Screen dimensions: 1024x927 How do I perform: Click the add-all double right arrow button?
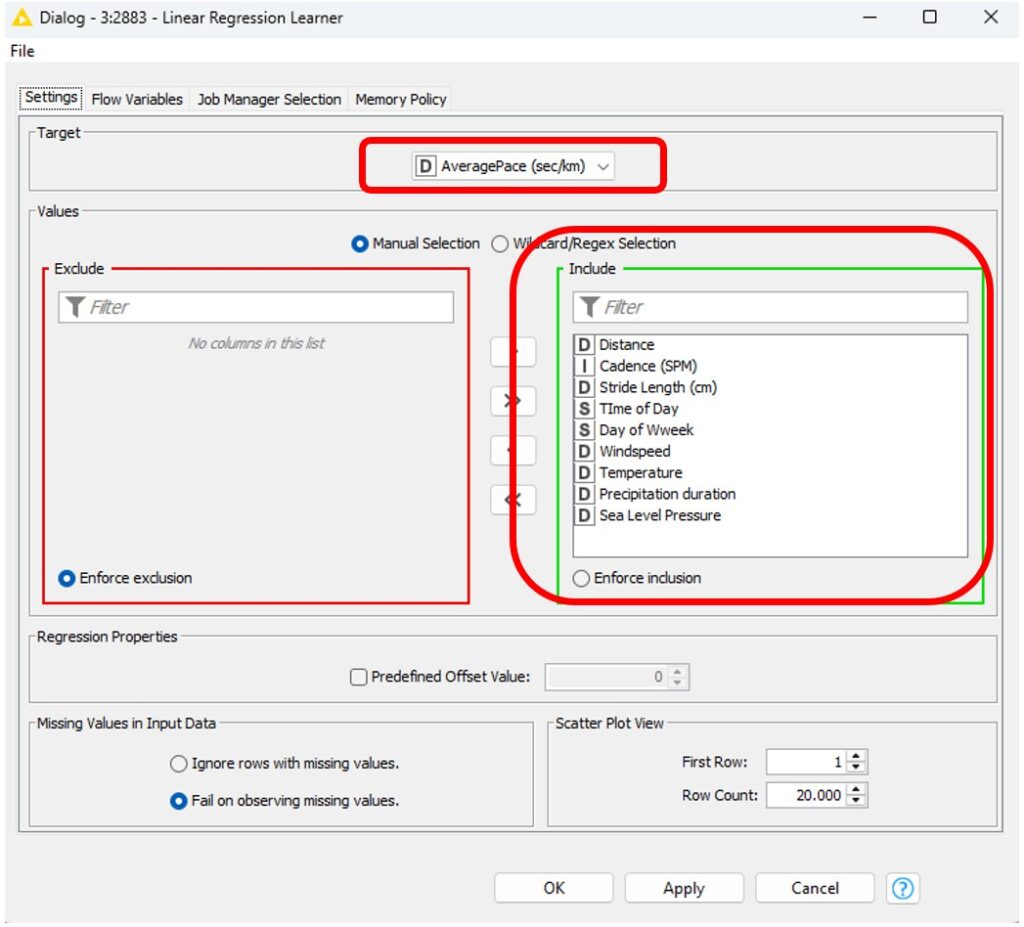(513, 401)
